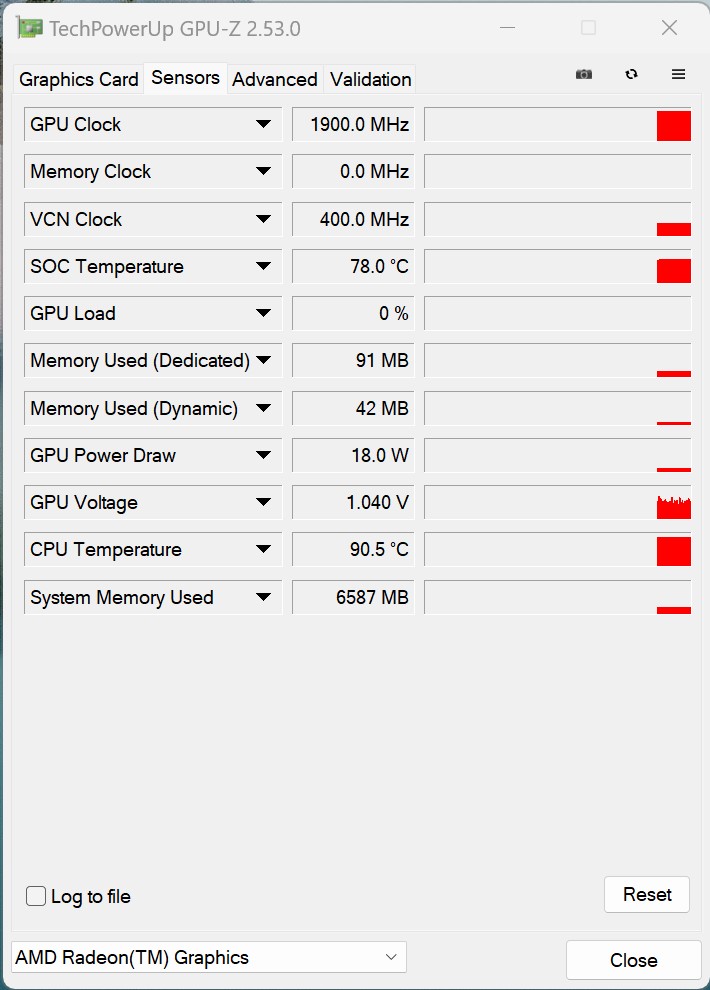Enable the Log to file checkbox
The height and width of the screenshot is (990, 710).
pos(36,896)
